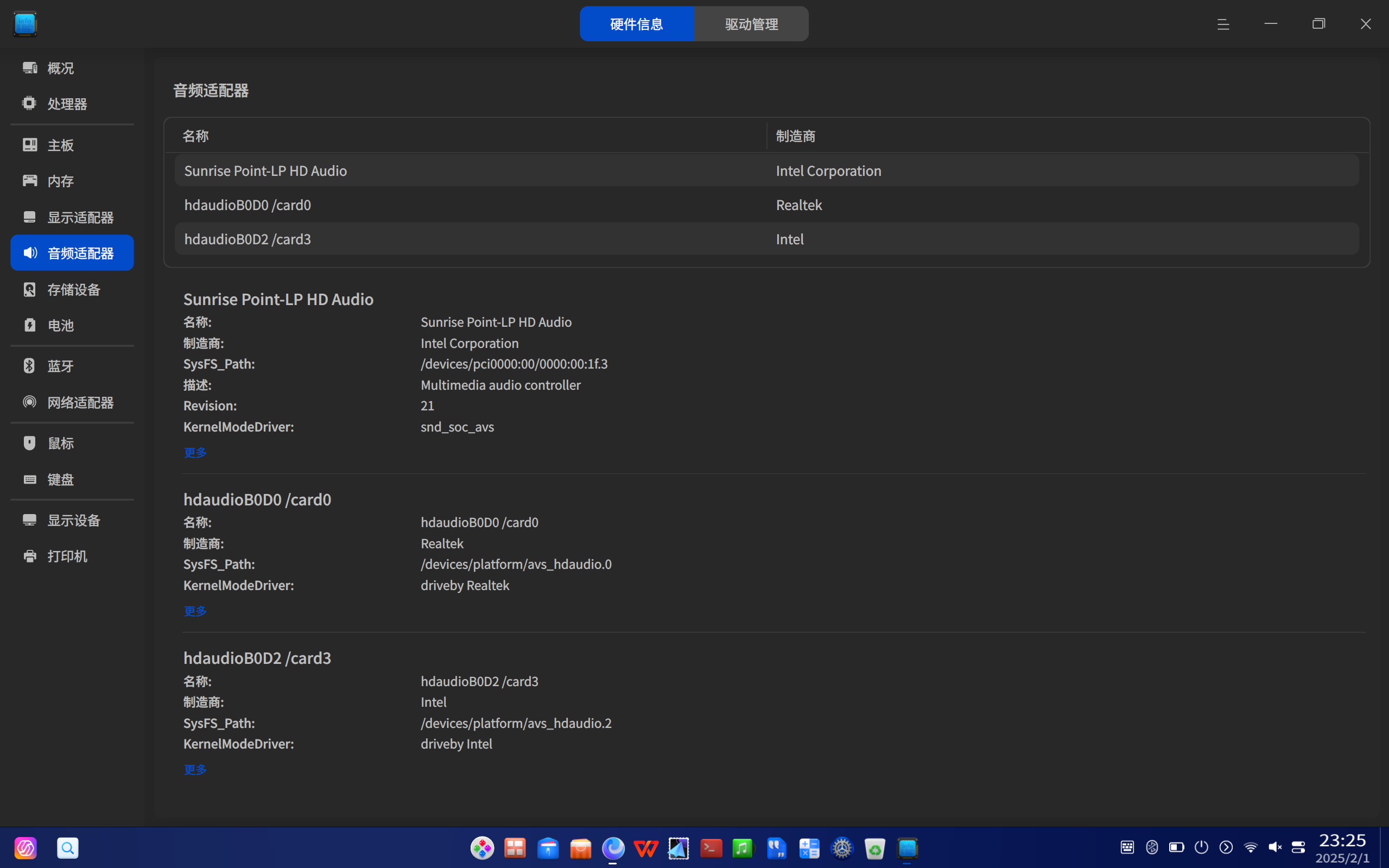Click the Realtek manufacturer cell in table

pos(799,205)
